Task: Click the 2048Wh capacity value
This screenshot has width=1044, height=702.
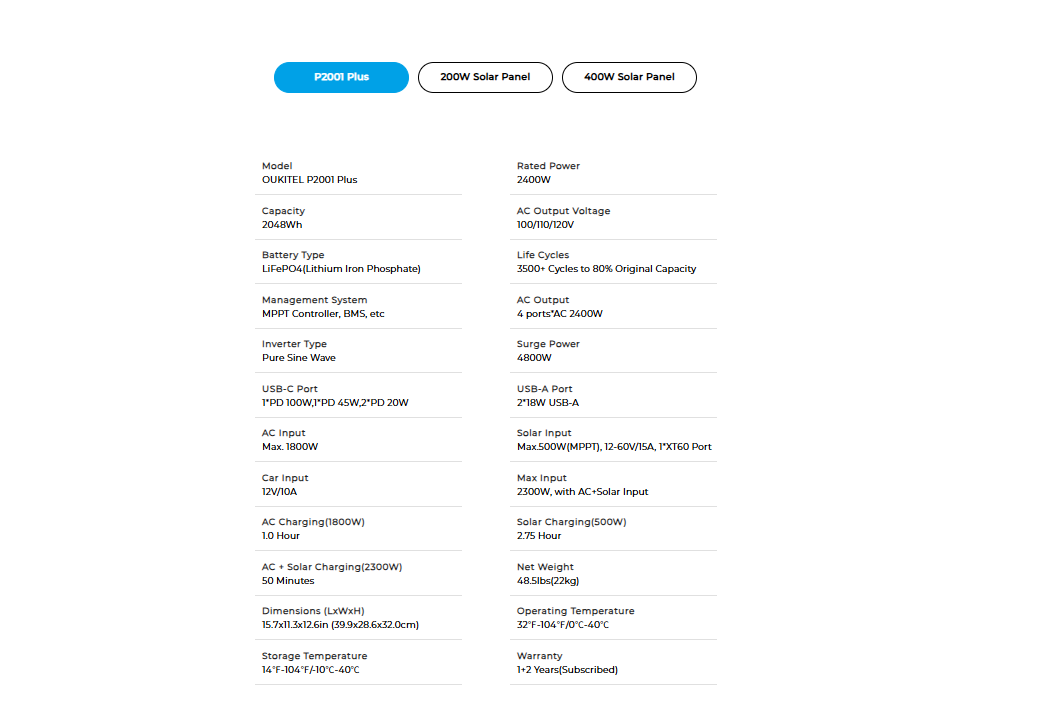Action: click(x=282, y=225)
